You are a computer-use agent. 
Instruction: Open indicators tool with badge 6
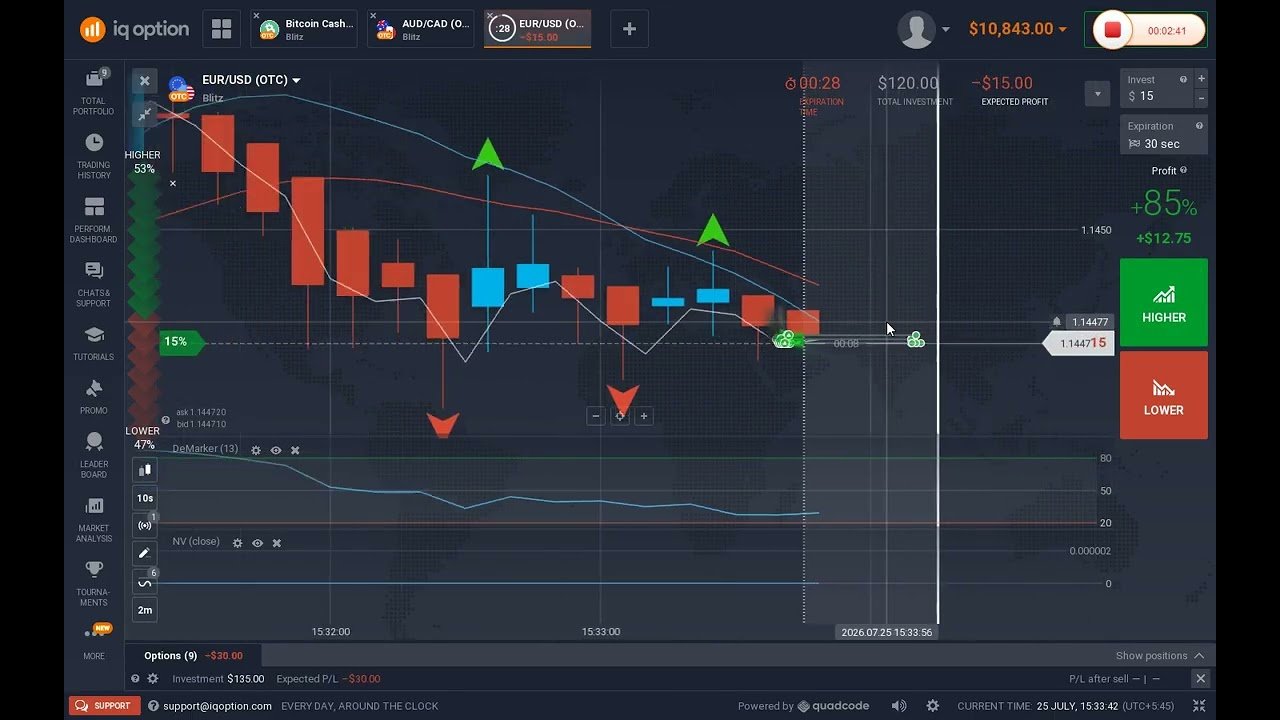click(144, 582)
